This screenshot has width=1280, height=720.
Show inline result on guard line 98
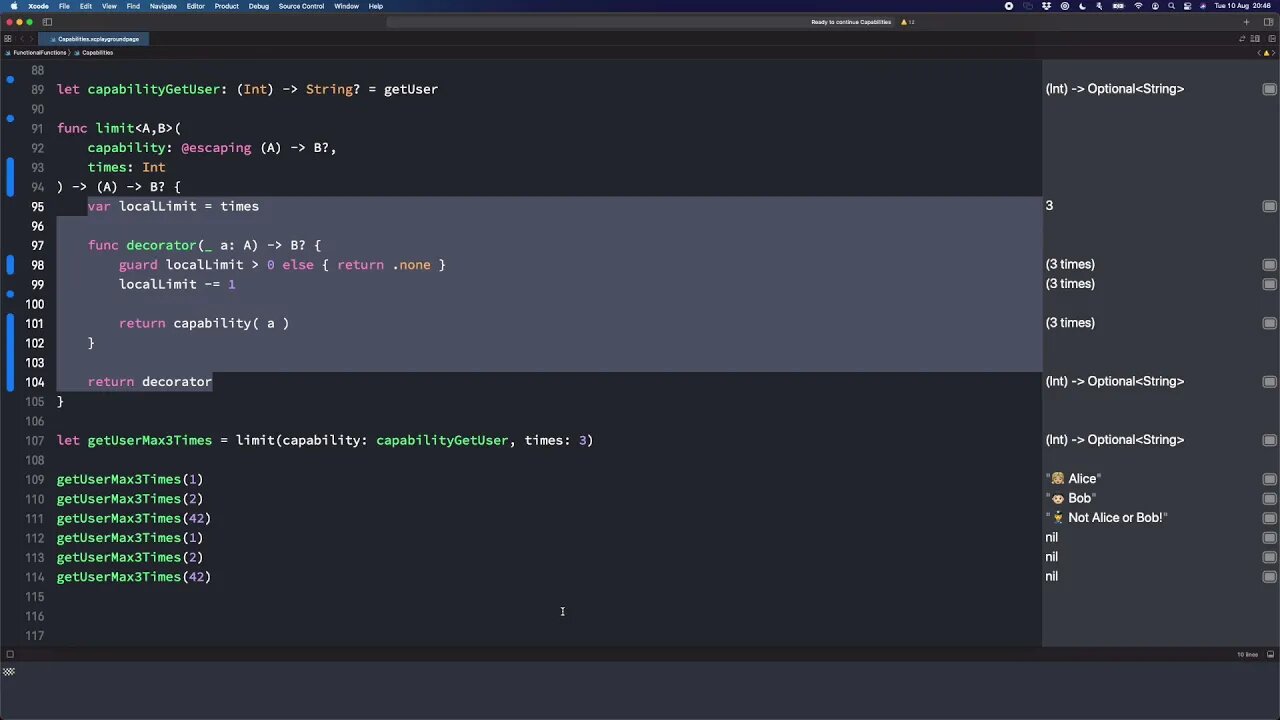click(x=1269, y=265)
